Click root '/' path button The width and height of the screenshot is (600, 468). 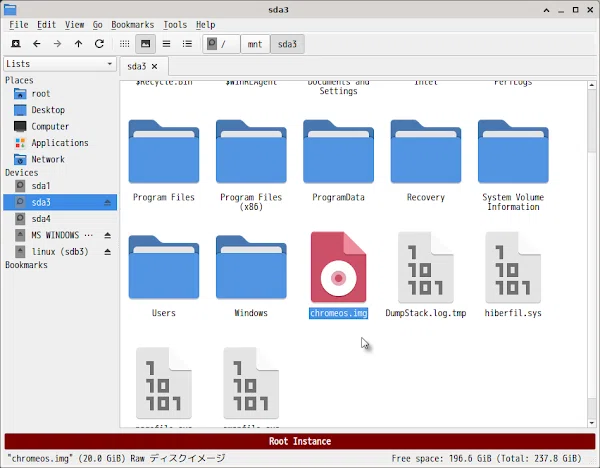coord(221,44)
